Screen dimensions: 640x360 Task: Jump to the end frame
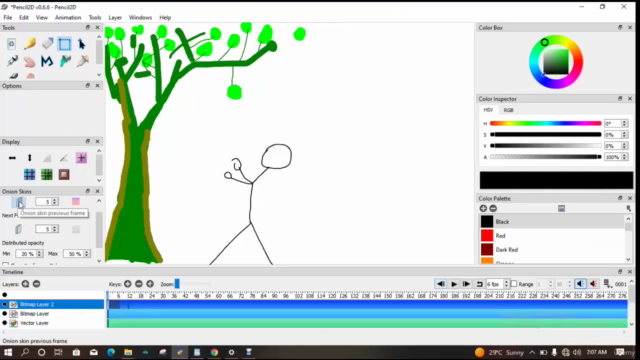466,284
